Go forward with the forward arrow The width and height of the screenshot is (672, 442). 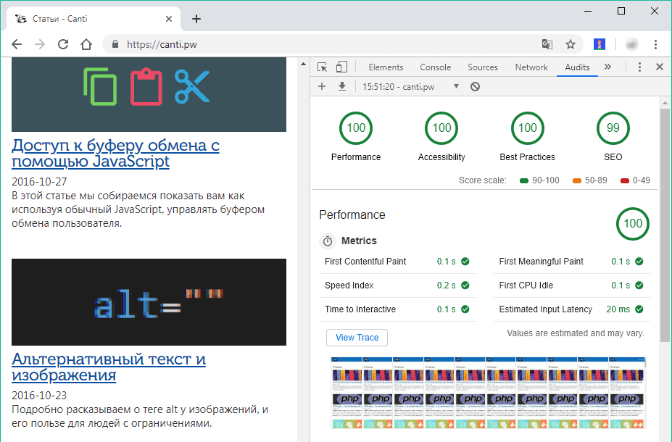(x=40, y=44)
